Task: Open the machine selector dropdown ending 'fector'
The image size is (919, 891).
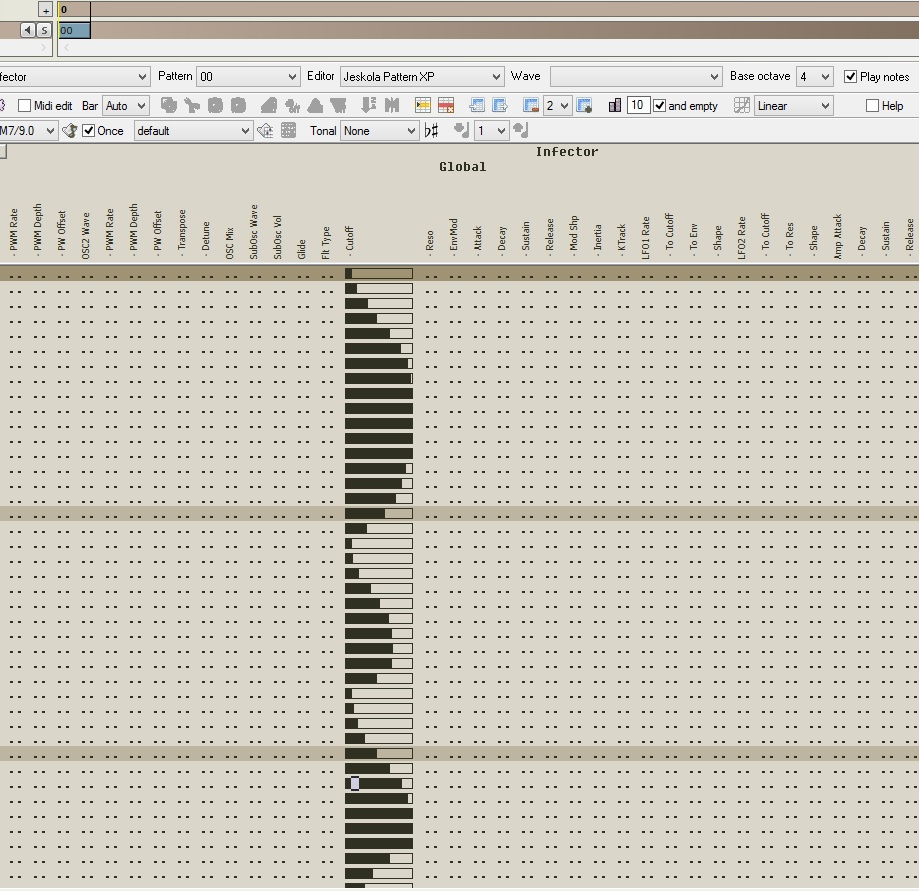Action: [74, 77]
